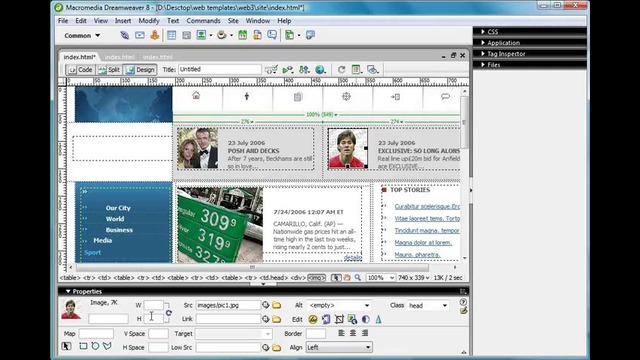Screen dimensions: 640x360
Task: Open the Window menu
Action: tap(258, 21)
